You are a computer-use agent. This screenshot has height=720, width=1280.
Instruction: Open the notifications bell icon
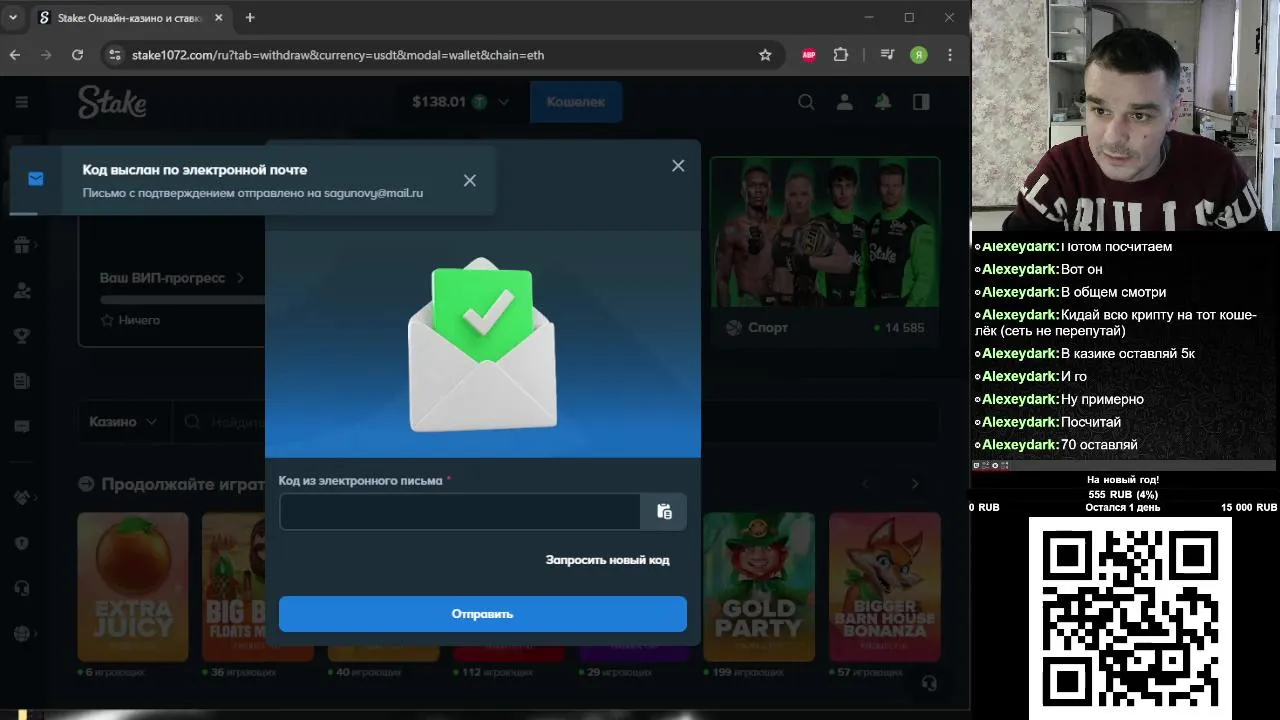pyautogui.click(x=883, y=102)
